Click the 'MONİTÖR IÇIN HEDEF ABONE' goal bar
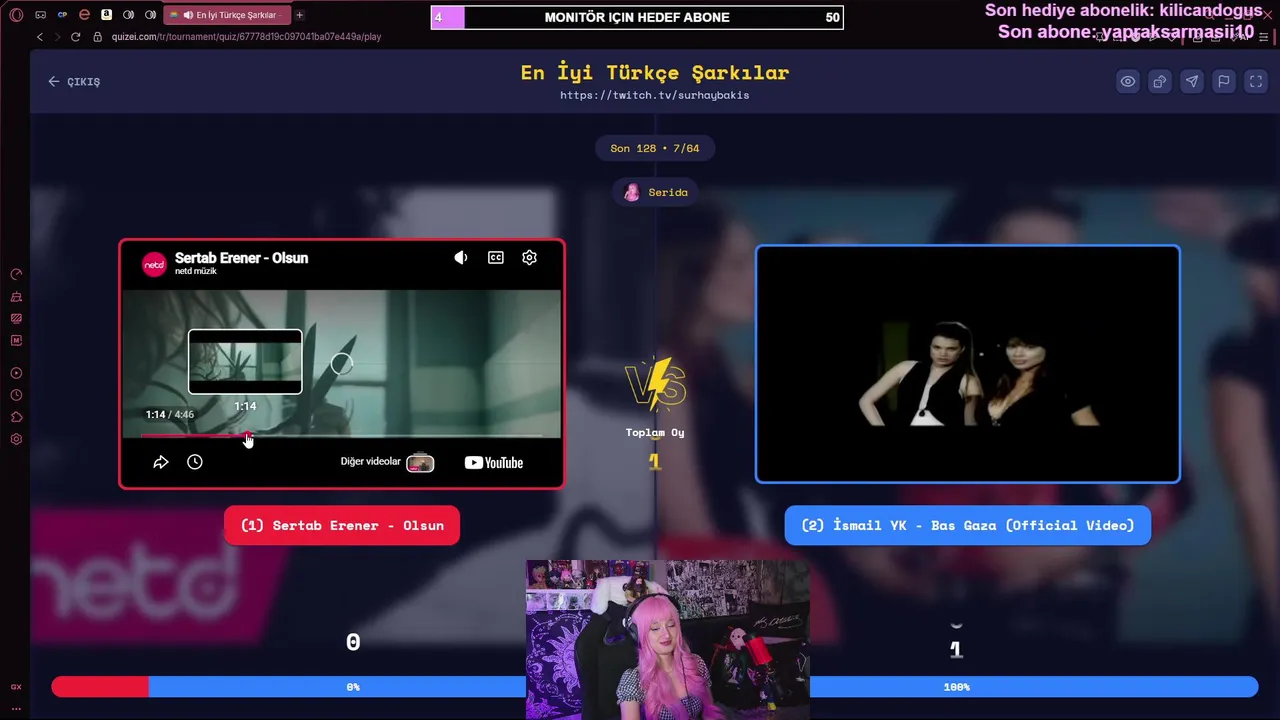 (637, 17)
